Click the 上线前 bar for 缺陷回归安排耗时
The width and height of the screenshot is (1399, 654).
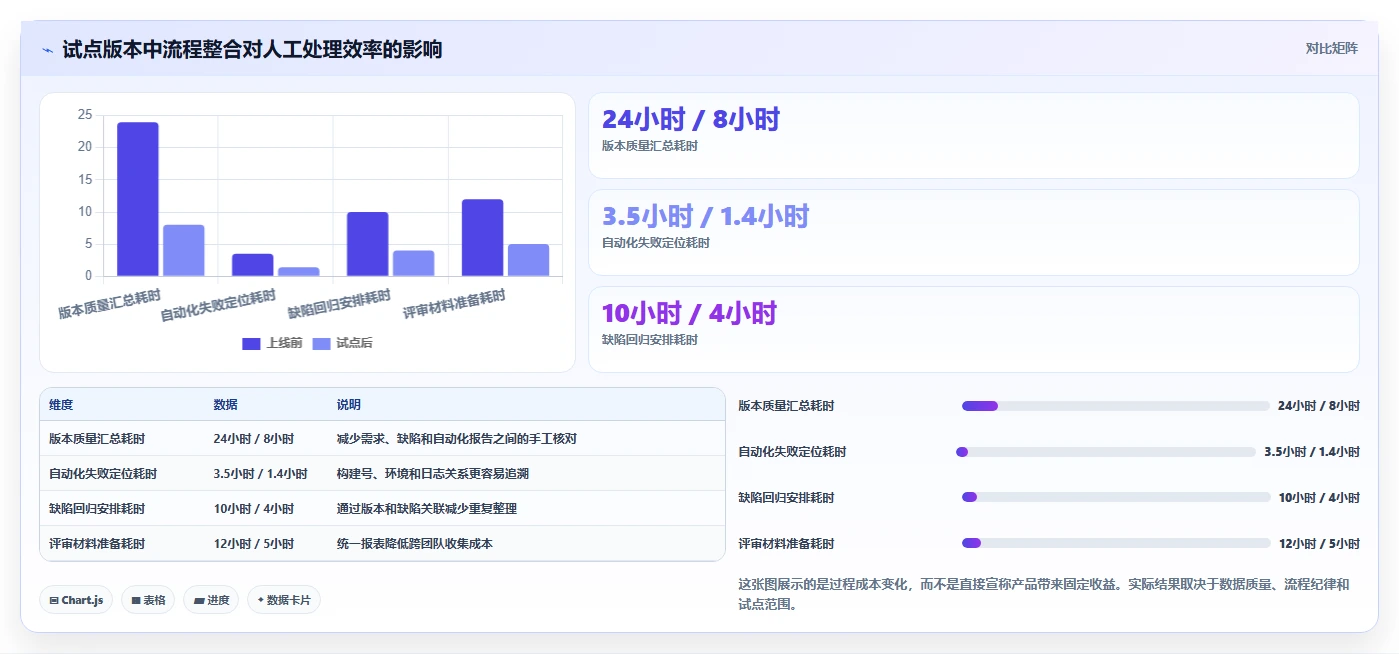pyautogui.click(x=368, y=244)
